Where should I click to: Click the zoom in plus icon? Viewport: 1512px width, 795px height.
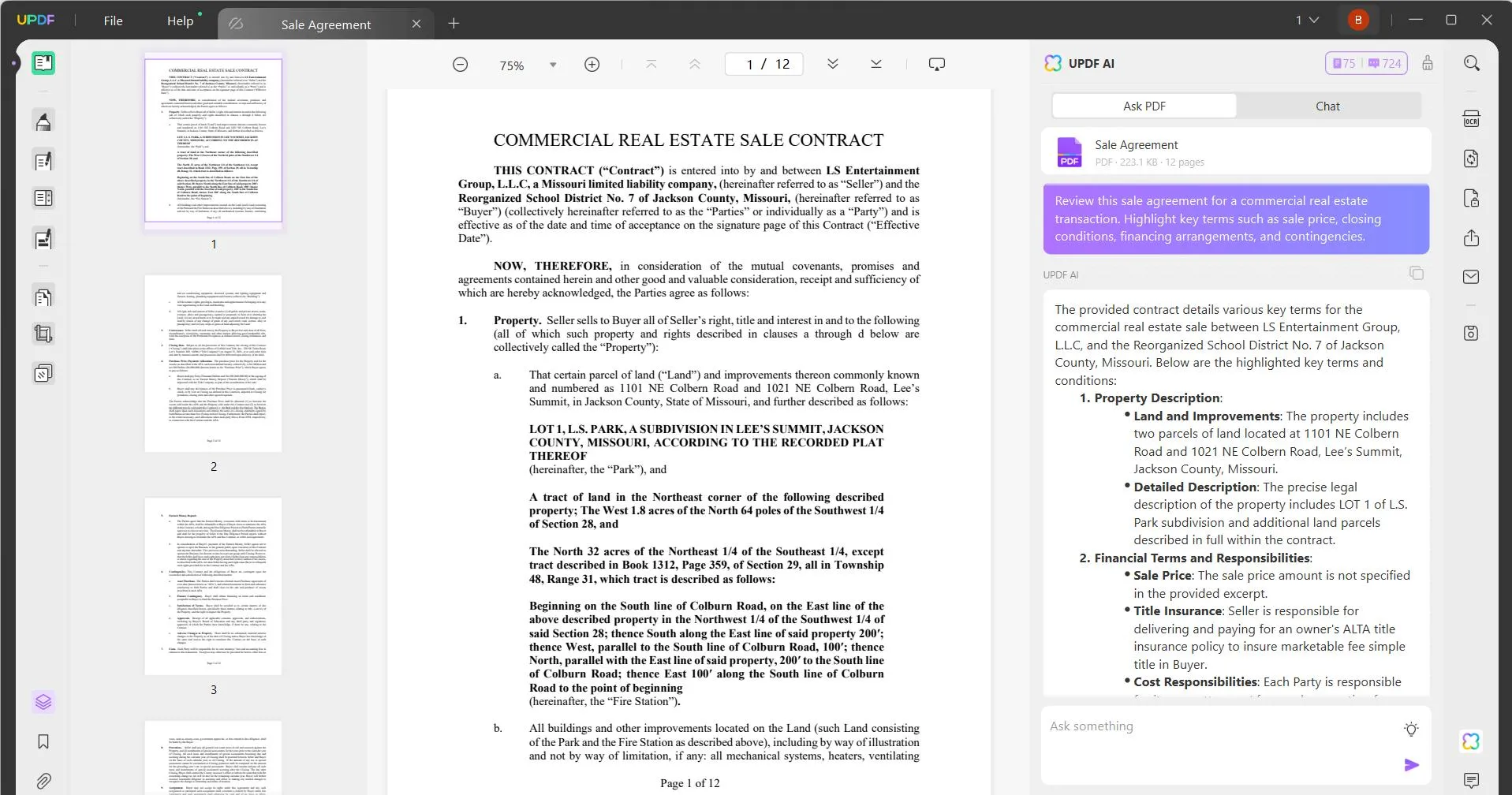592,65
